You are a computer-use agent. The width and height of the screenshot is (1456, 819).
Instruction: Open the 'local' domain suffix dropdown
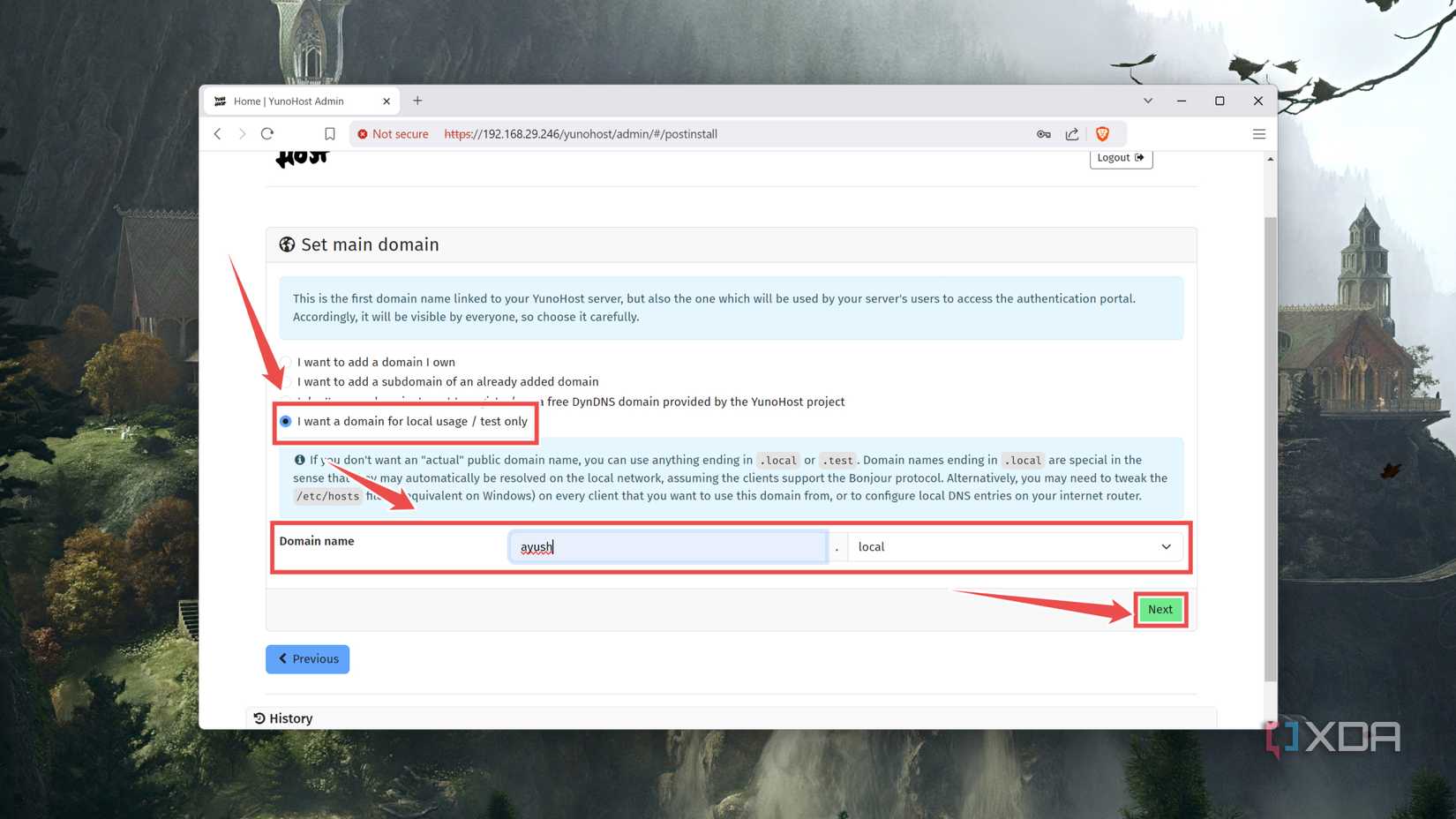point(1015,547)
